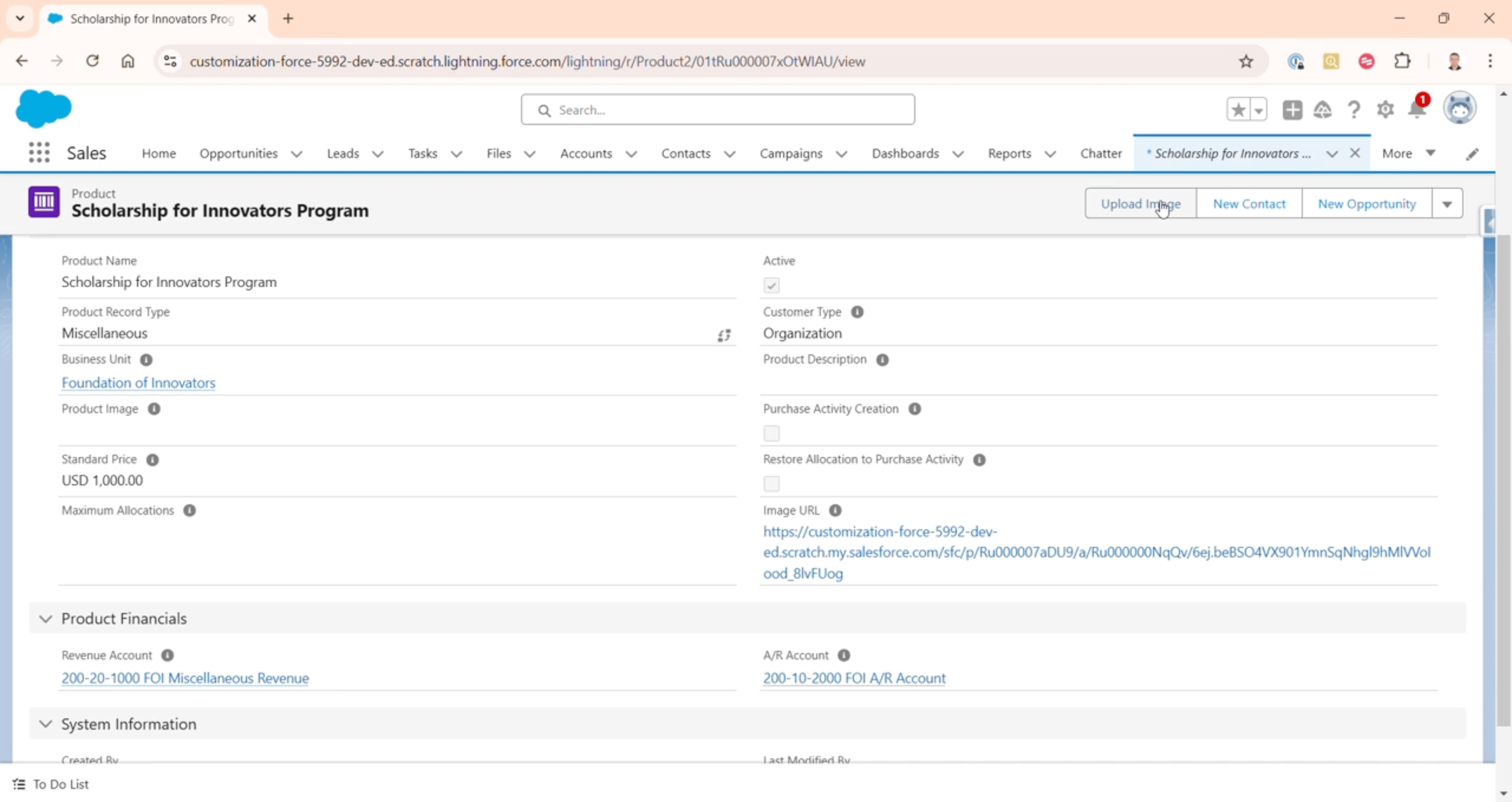Viewport: 1512px width, 802px height.
Task: Open 200-20-1000 FOI Miscellaneous Revenue link
Action: coord(185,678)
